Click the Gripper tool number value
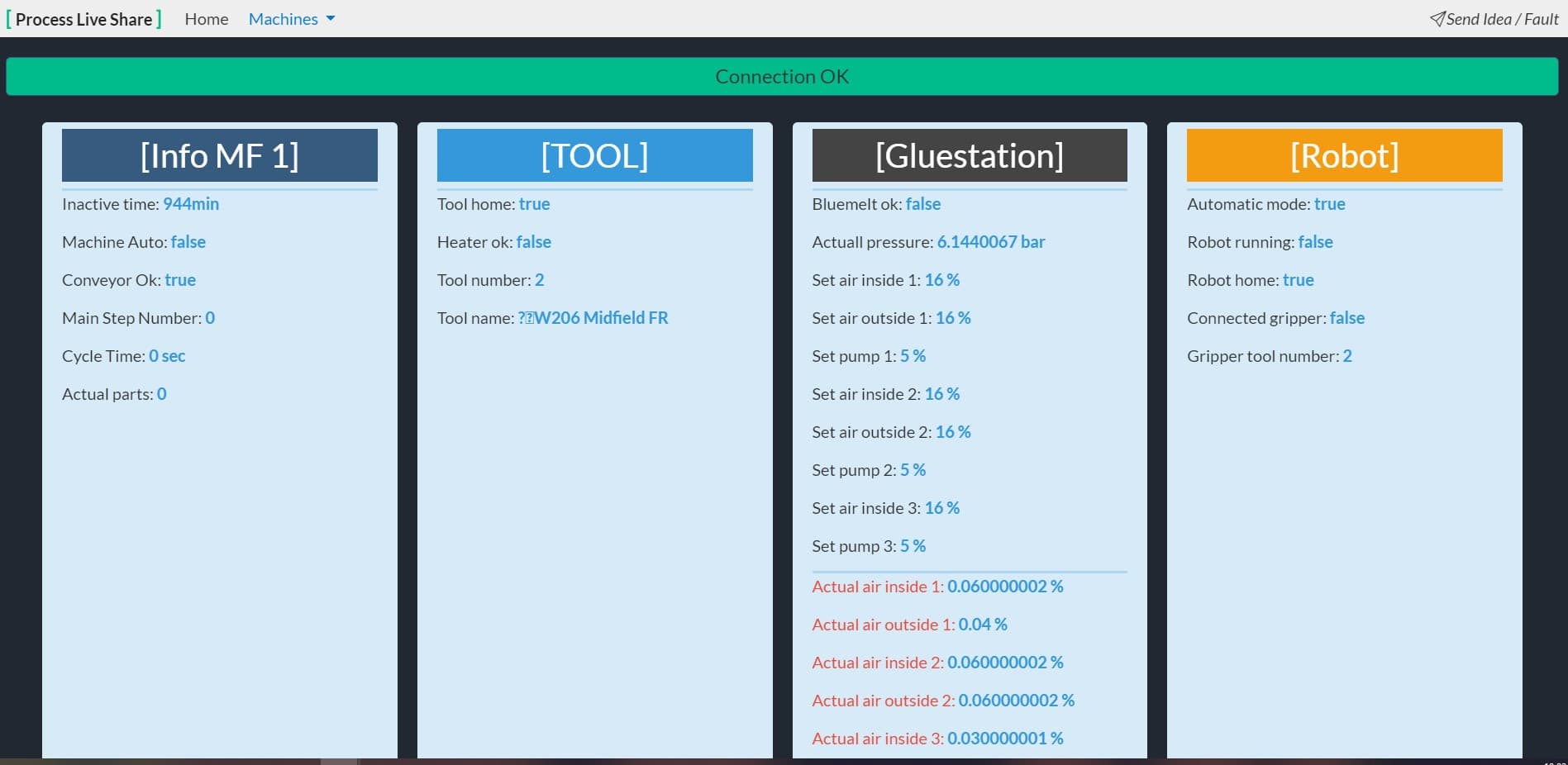 1347,356
